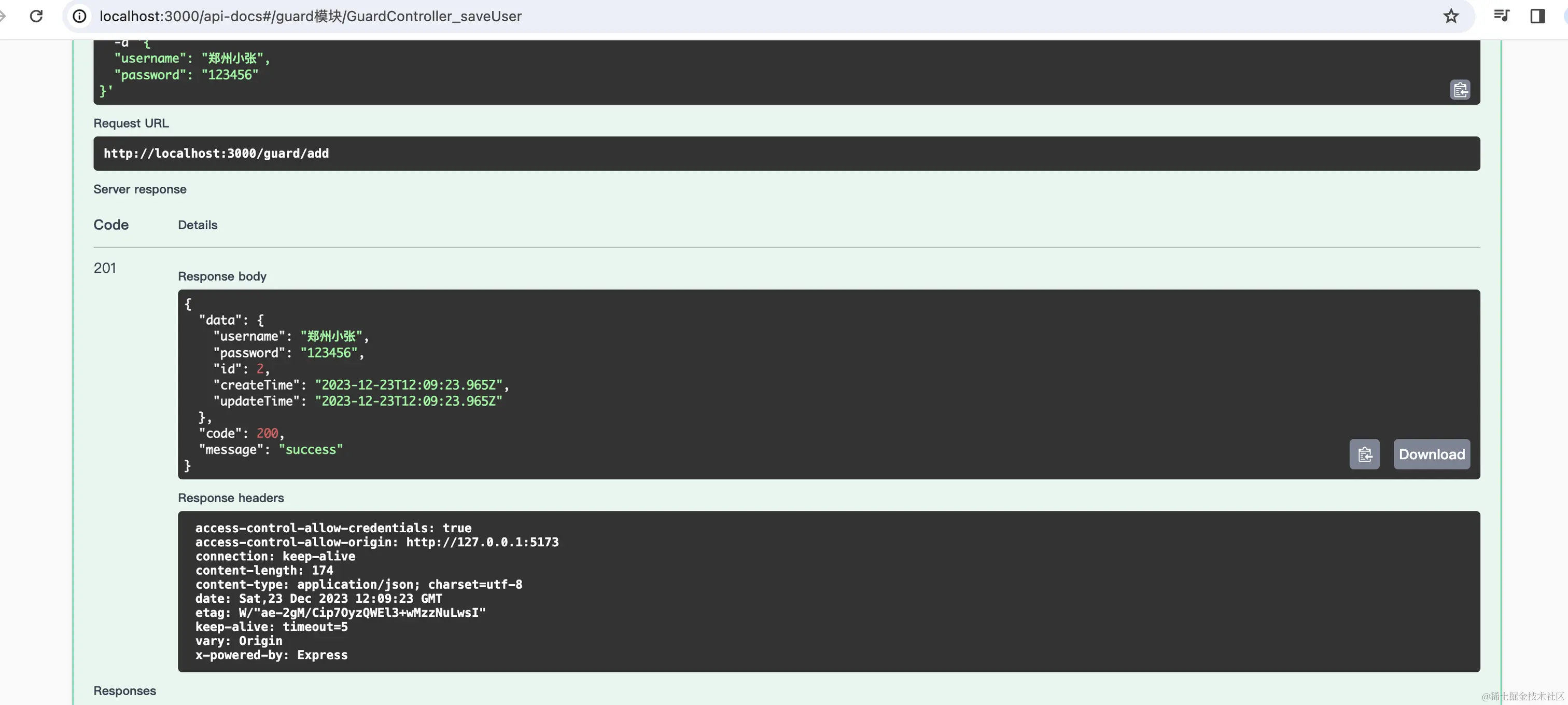
Task: Bookmark this page with the star icon
Action: click(1450, 16)
